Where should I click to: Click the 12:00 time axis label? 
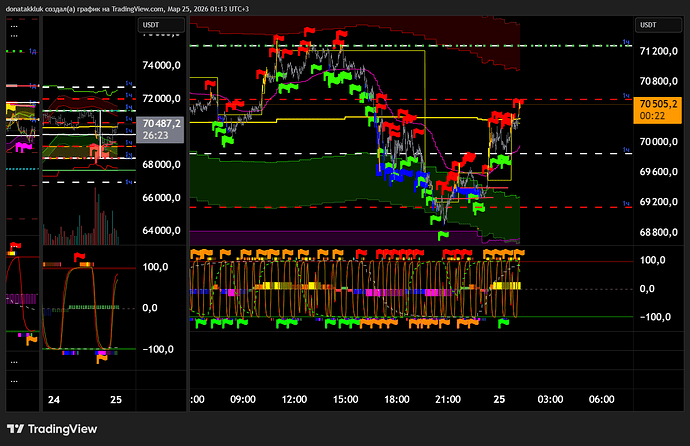293,398
